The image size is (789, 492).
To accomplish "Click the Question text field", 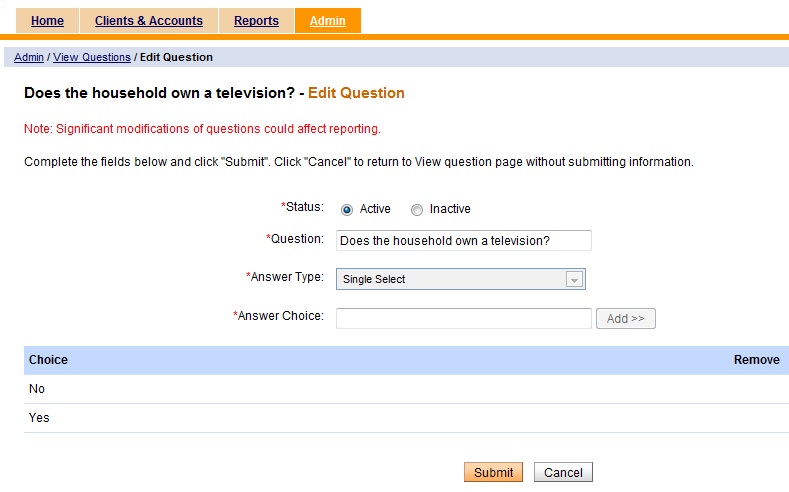I will 464,240.
